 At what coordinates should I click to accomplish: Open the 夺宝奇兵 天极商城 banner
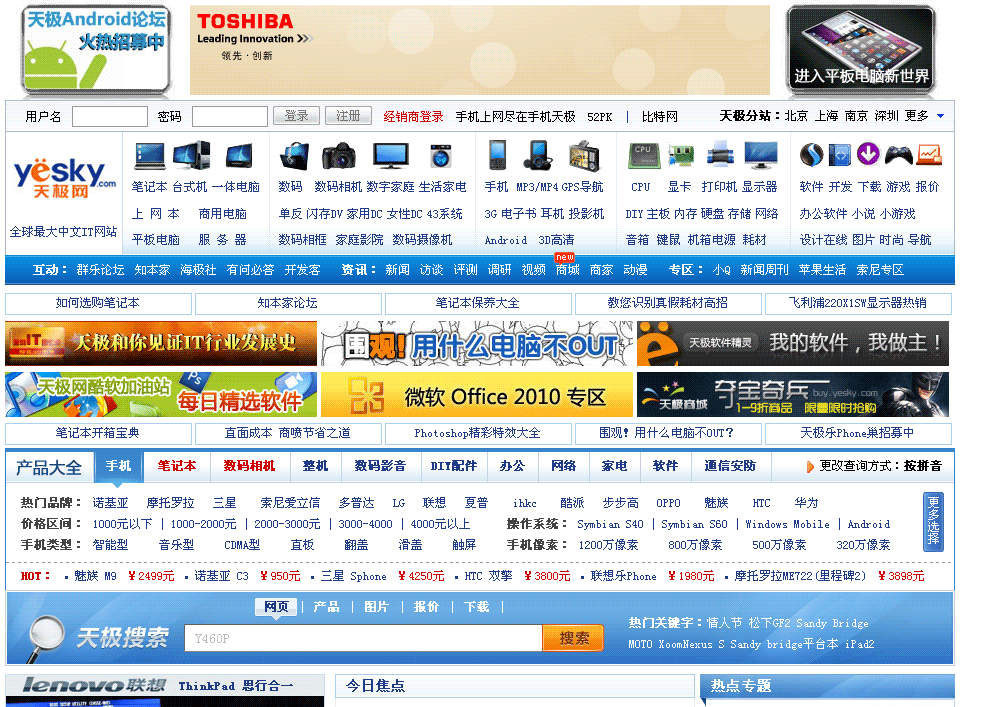793,395
